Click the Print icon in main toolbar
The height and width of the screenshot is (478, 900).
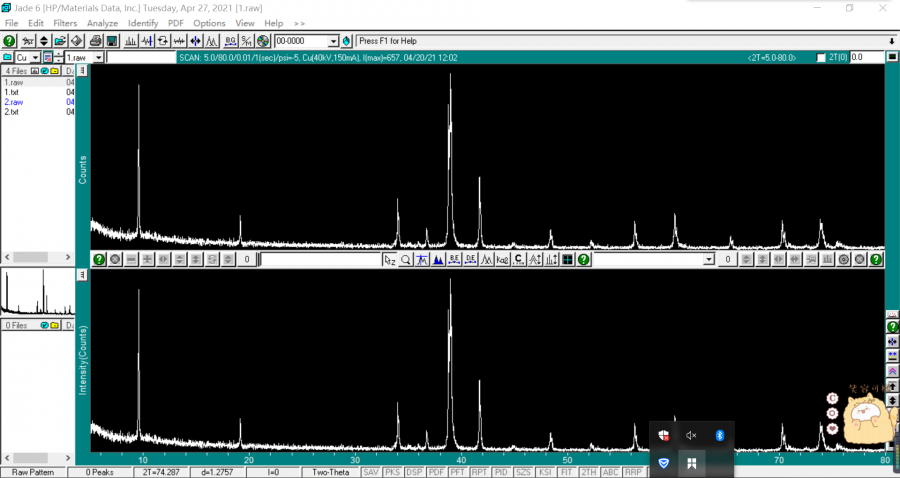point(95,41)
